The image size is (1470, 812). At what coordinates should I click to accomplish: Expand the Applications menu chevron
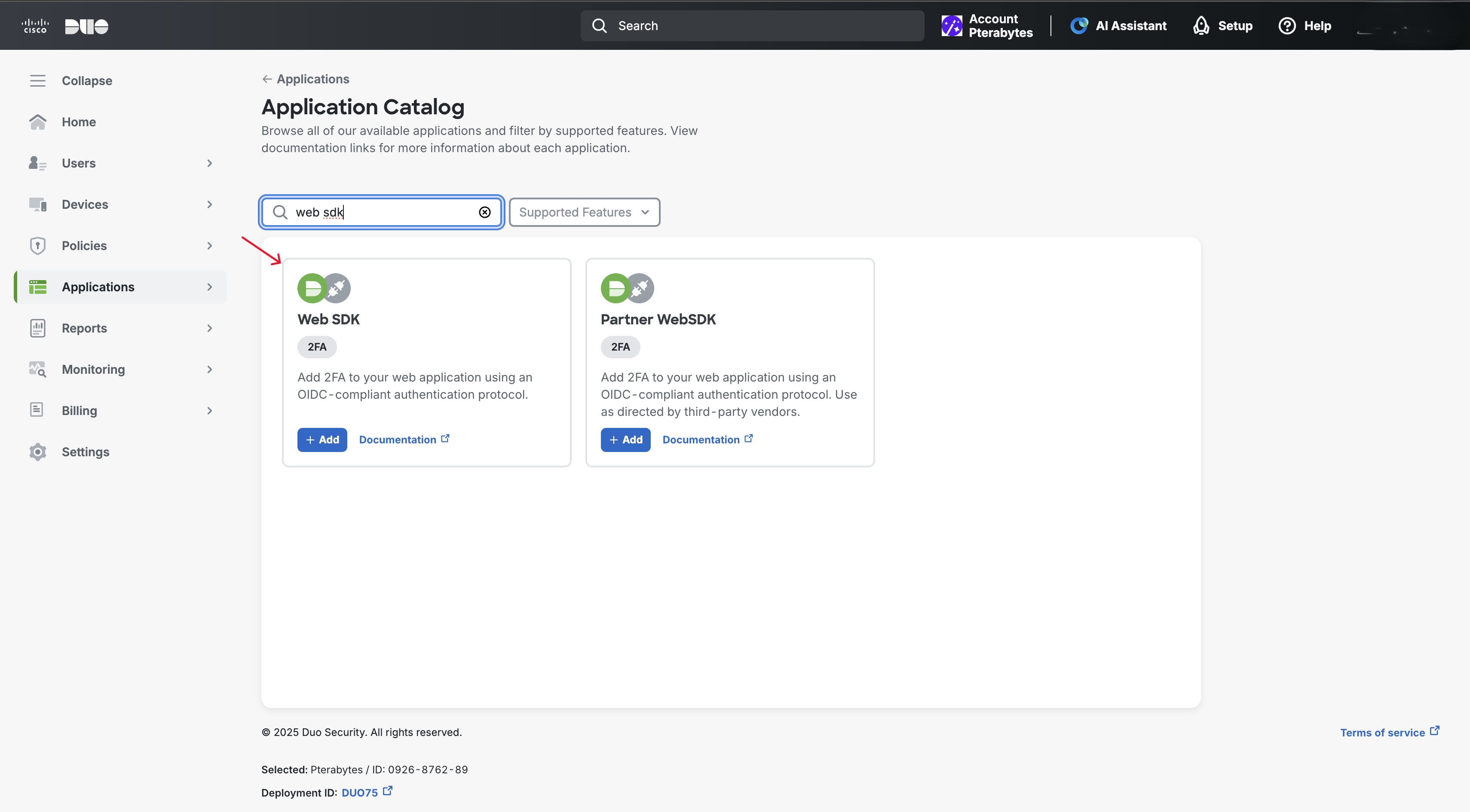[x=209, y=287]
